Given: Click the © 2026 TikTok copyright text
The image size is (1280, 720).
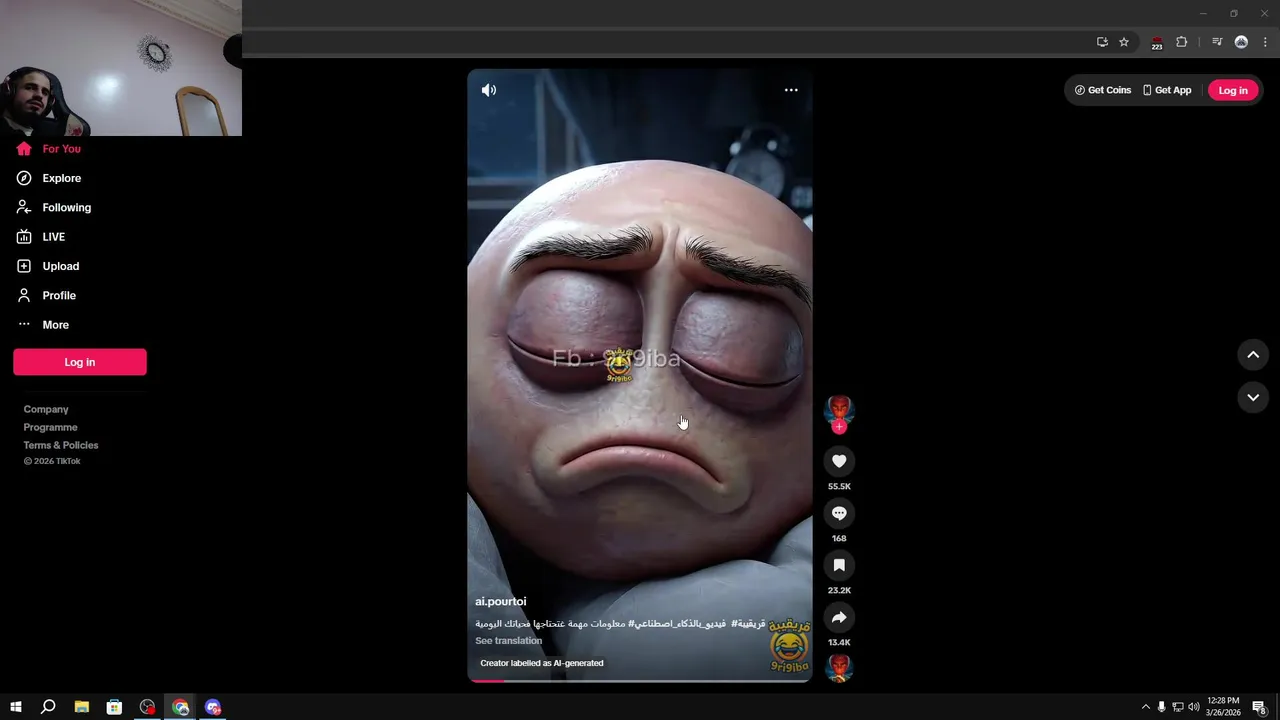Looking at the screenshot, I should click(52, 461).
